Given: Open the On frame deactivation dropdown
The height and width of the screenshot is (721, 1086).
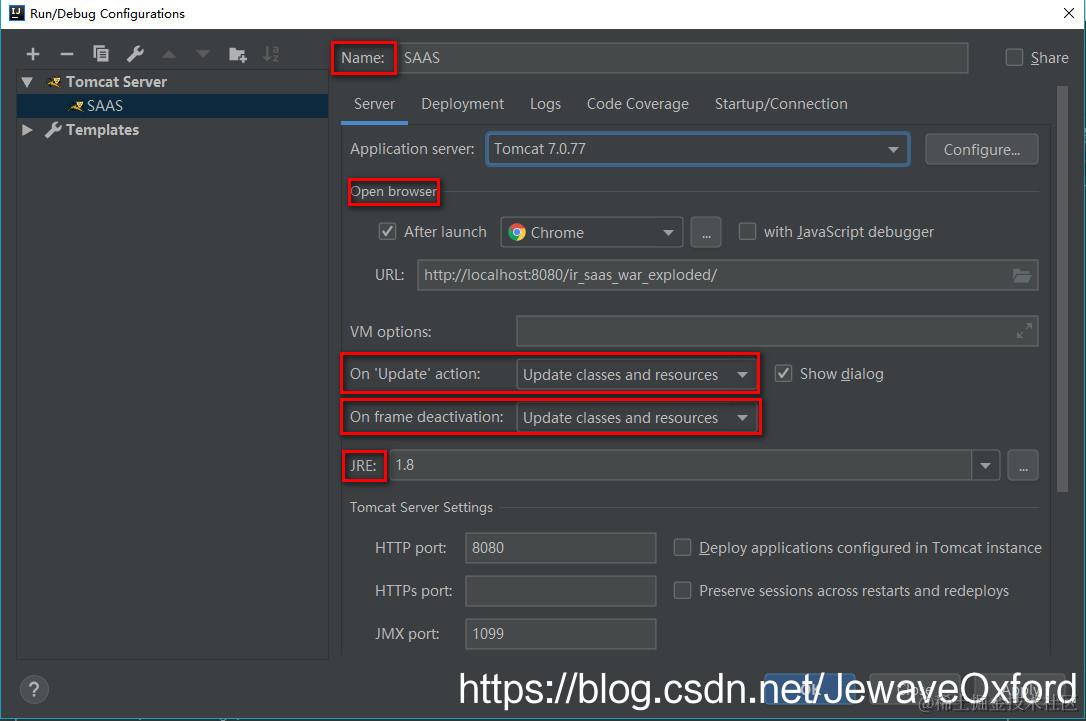Looking at the screenshot, I should point(636,418).
